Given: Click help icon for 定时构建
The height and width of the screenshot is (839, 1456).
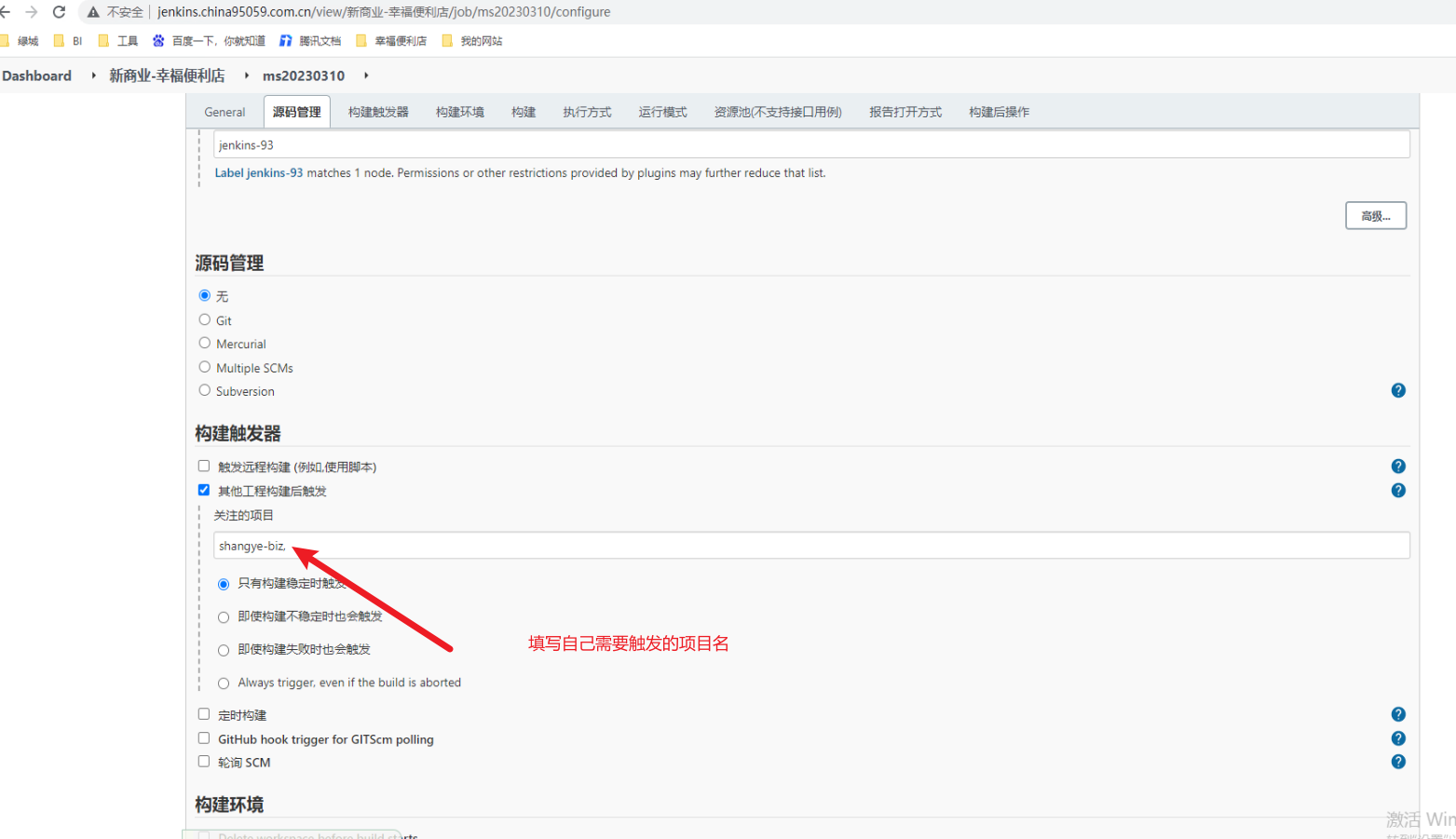Looking at the screenshot, I should point(1398,714).
